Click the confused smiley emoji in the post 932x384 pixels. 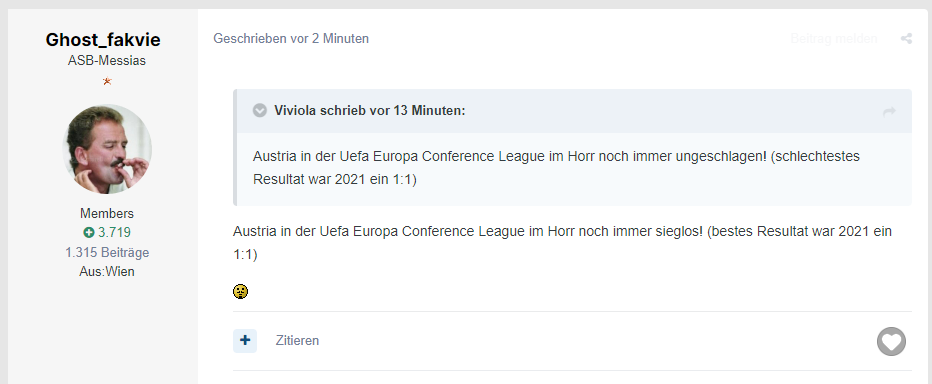[x=240, y=291]
